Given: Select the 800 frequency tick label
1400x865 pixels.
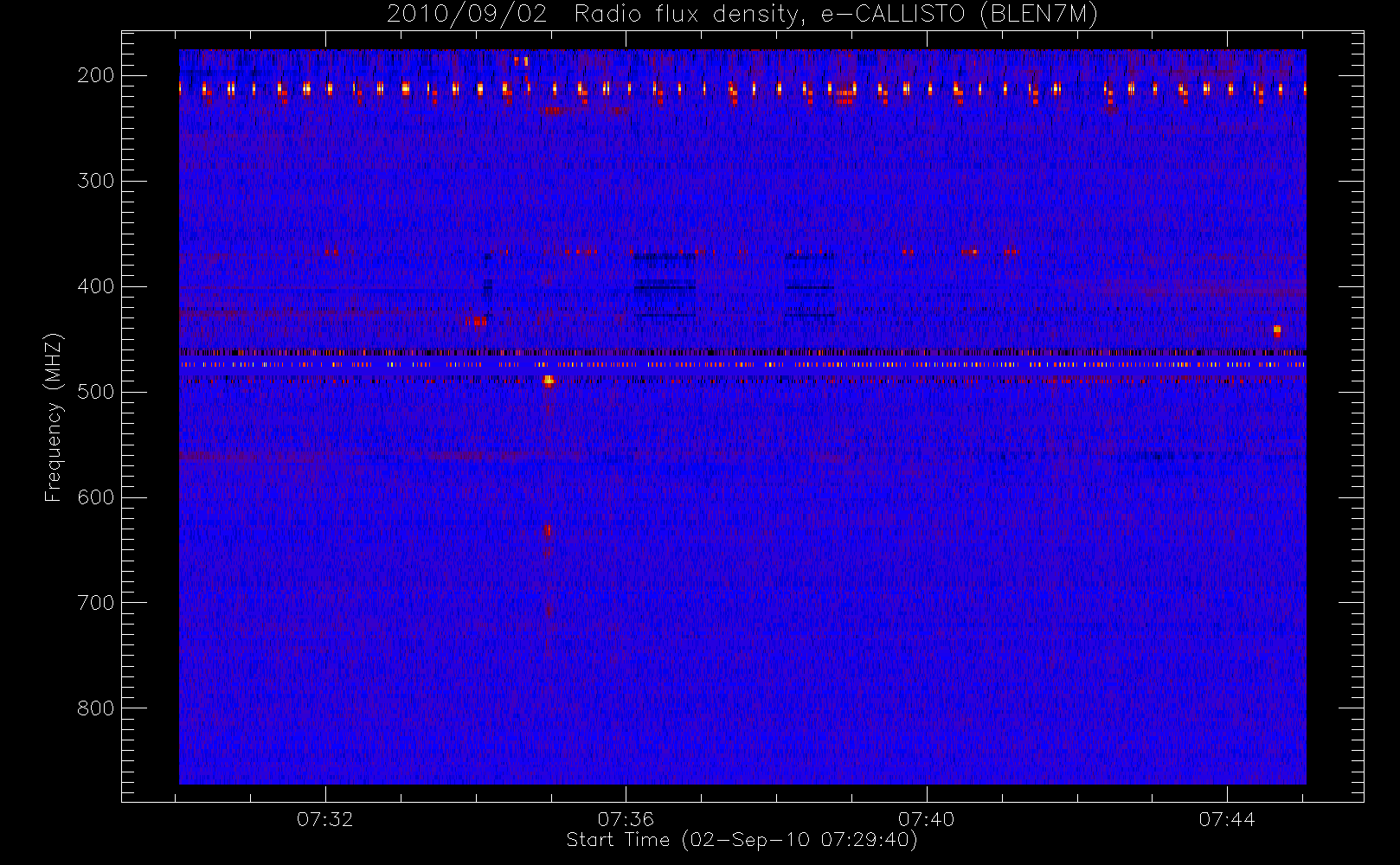Looking at the screenshot, I should (x=96, y=708).
